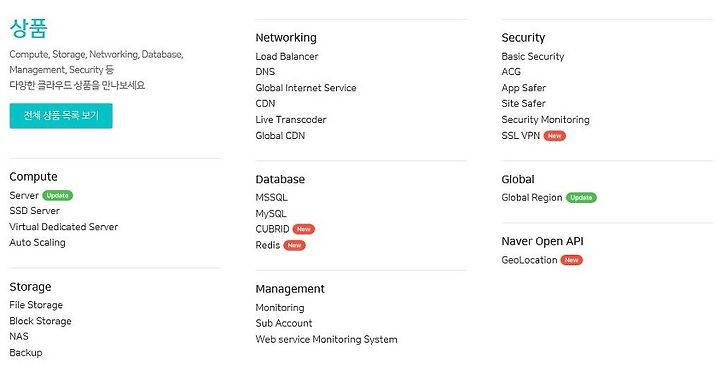Click the Update badge next to Global Region
The width and height of the screenshot is (720, 365).
coord(581,197)
